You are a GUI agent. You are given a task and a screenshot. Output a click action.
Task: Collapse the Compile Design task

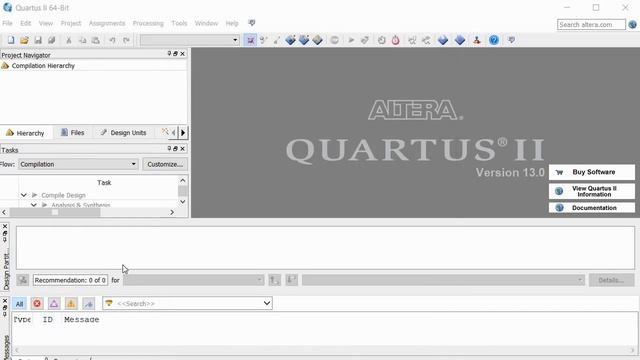pos(24,195)
